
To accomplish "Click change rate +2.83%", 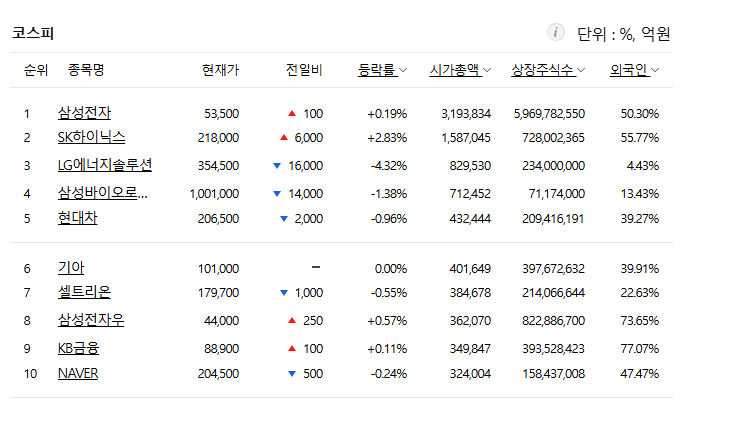I will pyautogui.click(x=387, y=138).
